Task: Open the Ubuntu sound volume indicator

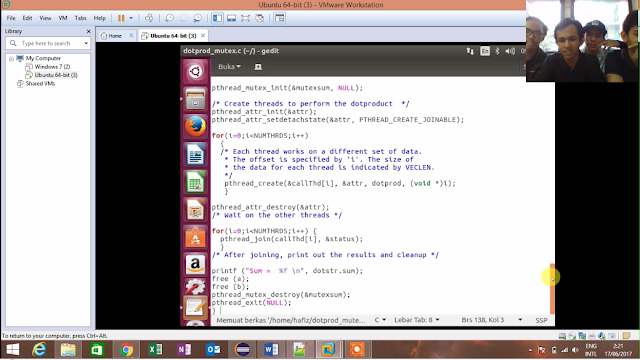Action: [x=510, y=51]
